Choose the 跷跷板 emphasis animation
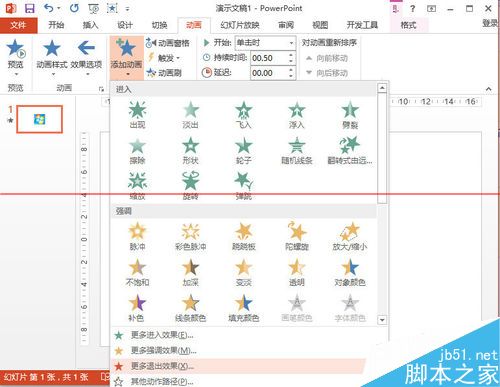 (244, 237)
